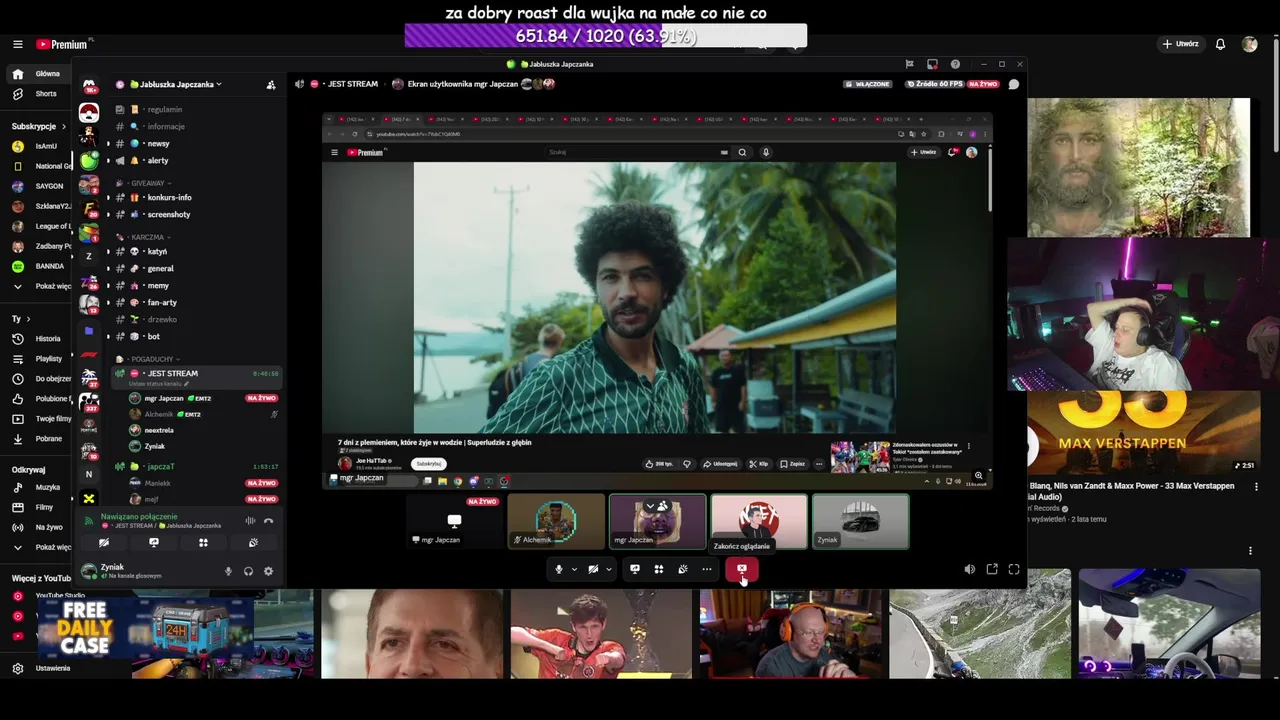Toggle camera in voice connection panel
The width and height of the screenshot is (1280, 720).
tap(104, 543)
